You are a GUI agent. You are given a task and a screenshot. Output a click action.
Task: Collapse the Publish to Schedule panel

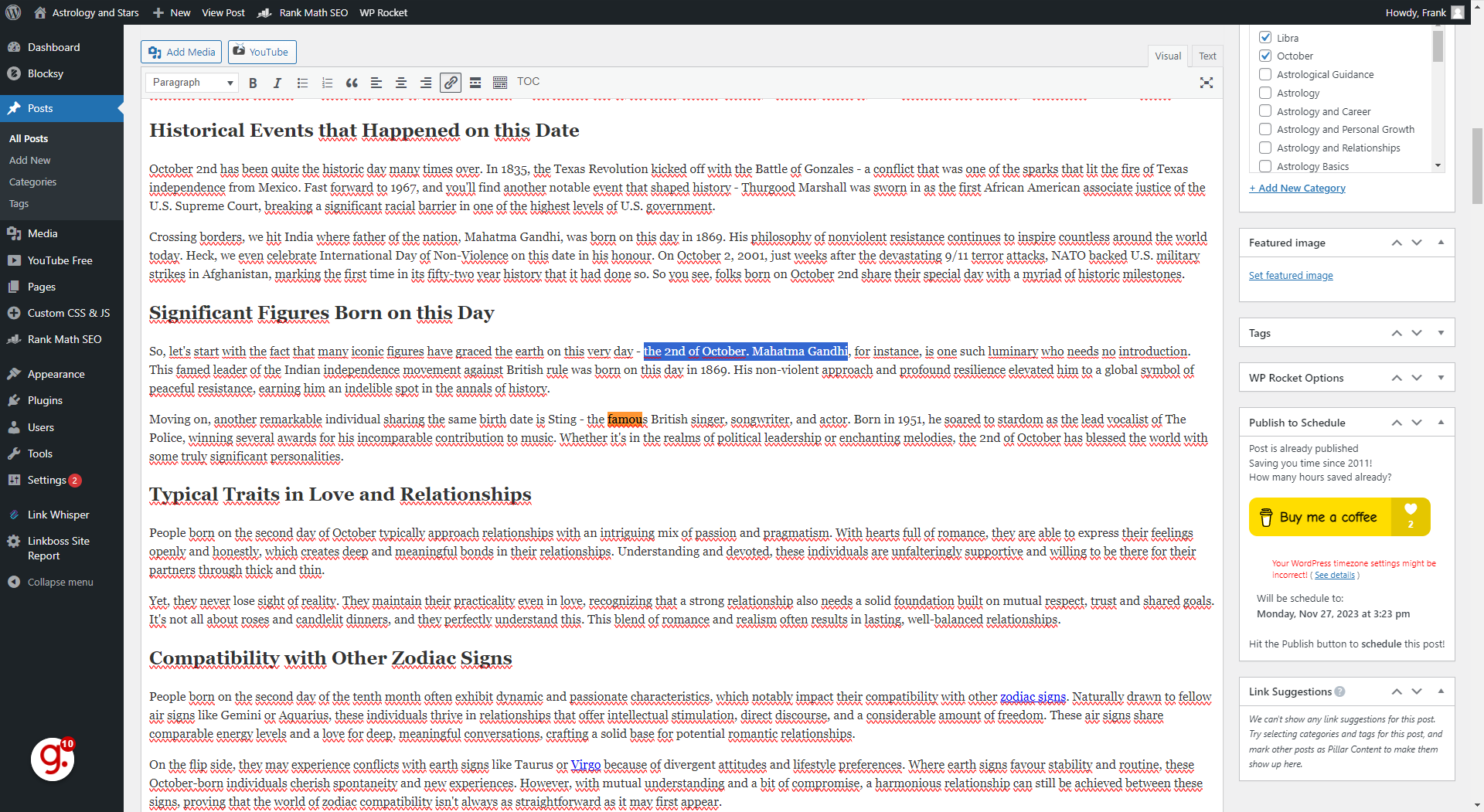(x=1441, y=423)
